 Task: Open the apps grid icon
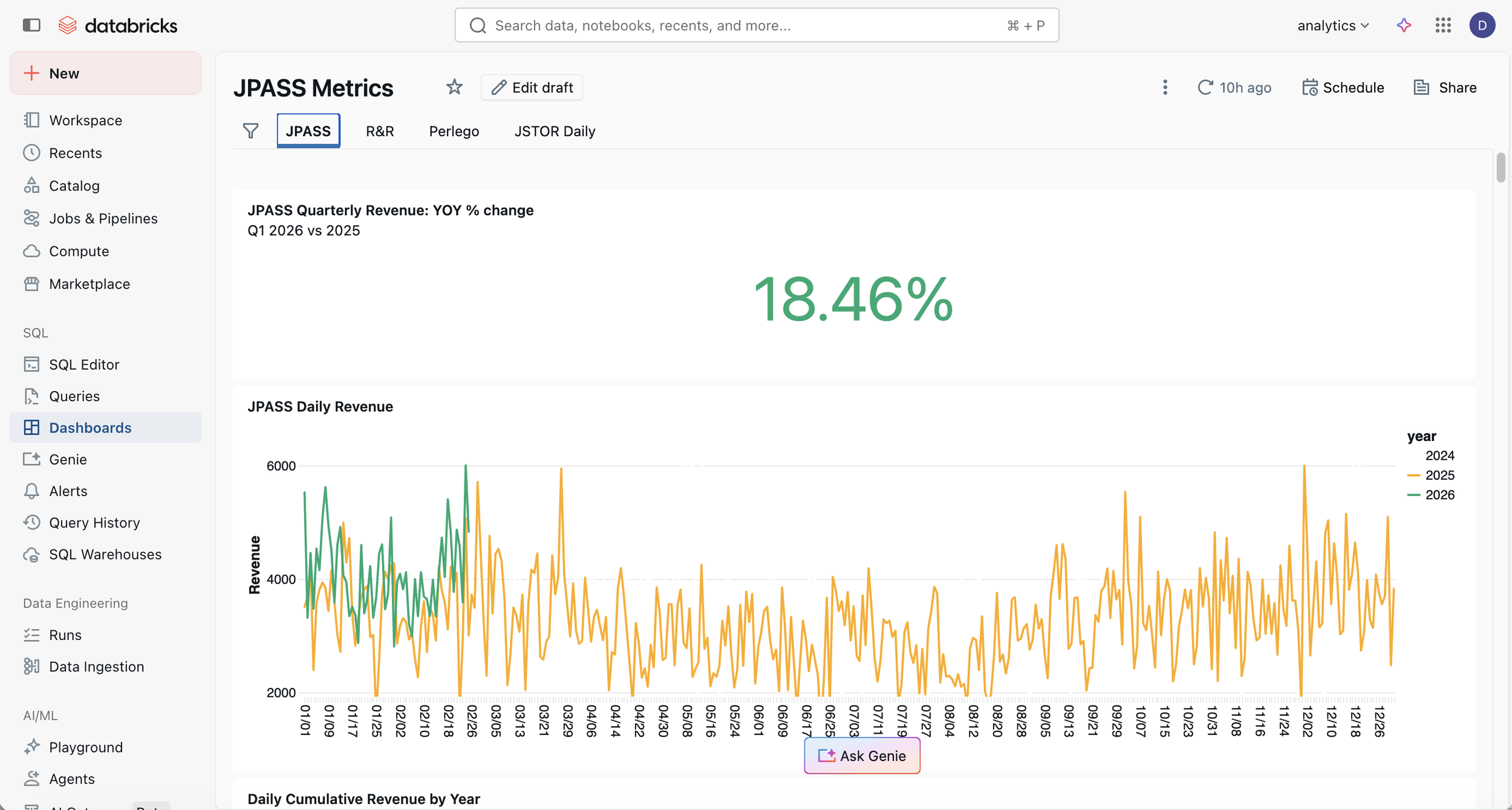[1443, 25]
